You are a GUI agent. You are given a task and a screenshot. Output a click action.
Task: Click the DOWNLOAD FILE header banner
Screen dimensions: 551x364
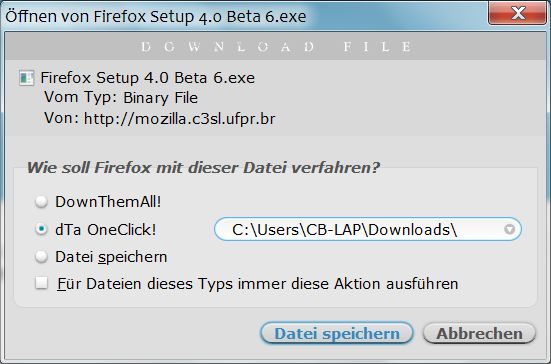(x=276, y=46)
